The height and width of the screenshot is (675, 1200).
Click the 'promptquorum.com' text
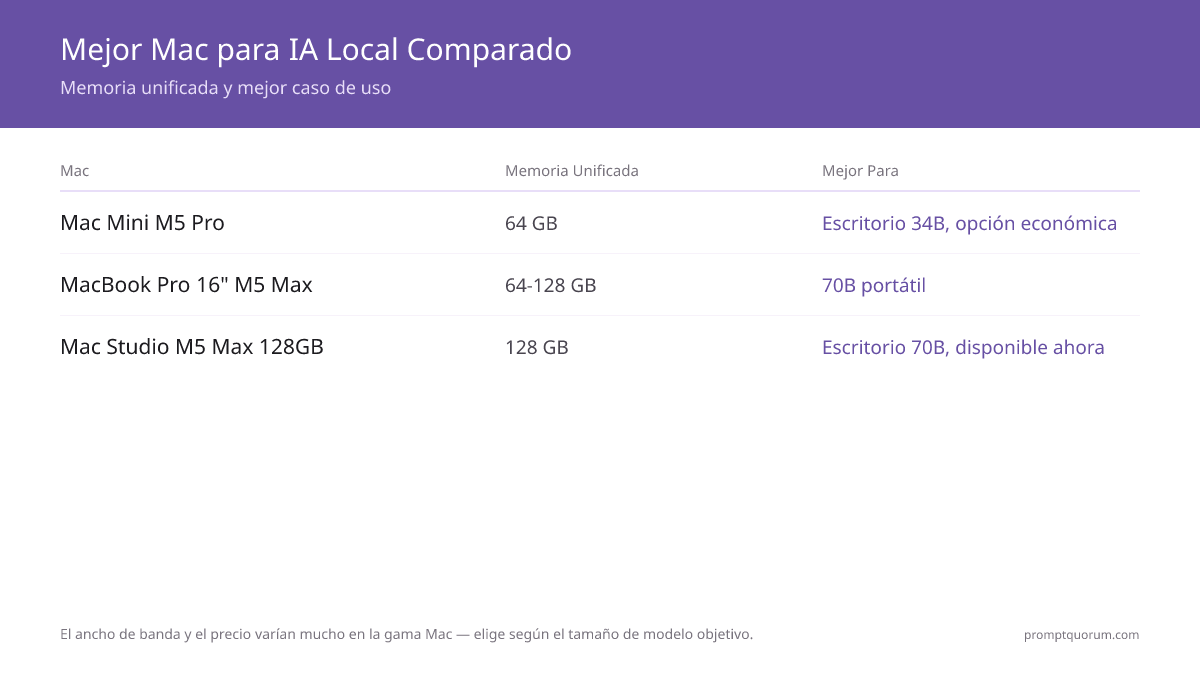point(1081,635)
